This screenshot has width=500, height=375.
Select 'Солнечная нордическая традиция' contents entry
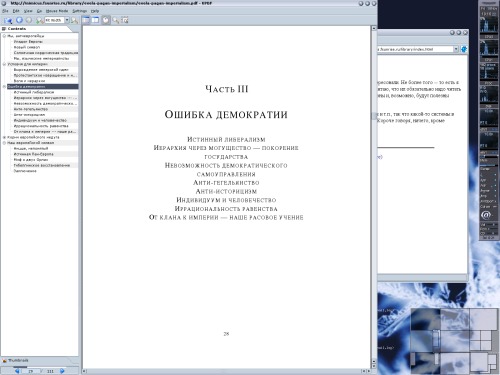(46, 53)
